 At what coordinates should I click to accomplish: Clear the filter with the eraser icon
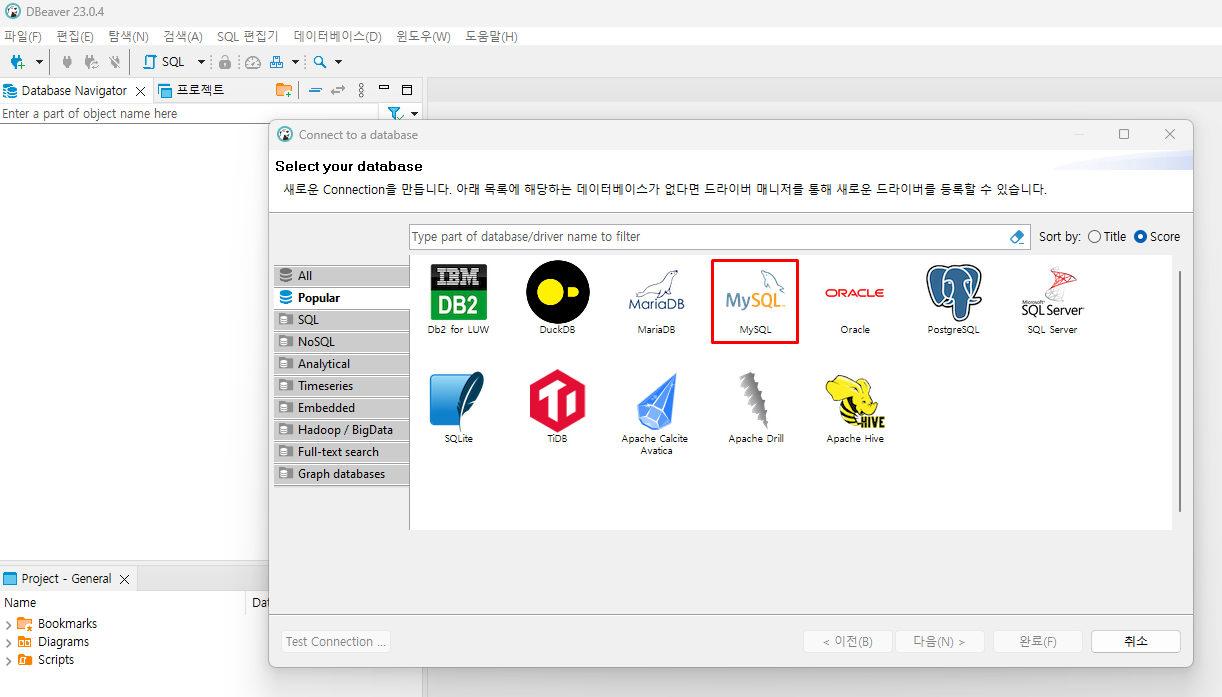1018,237
